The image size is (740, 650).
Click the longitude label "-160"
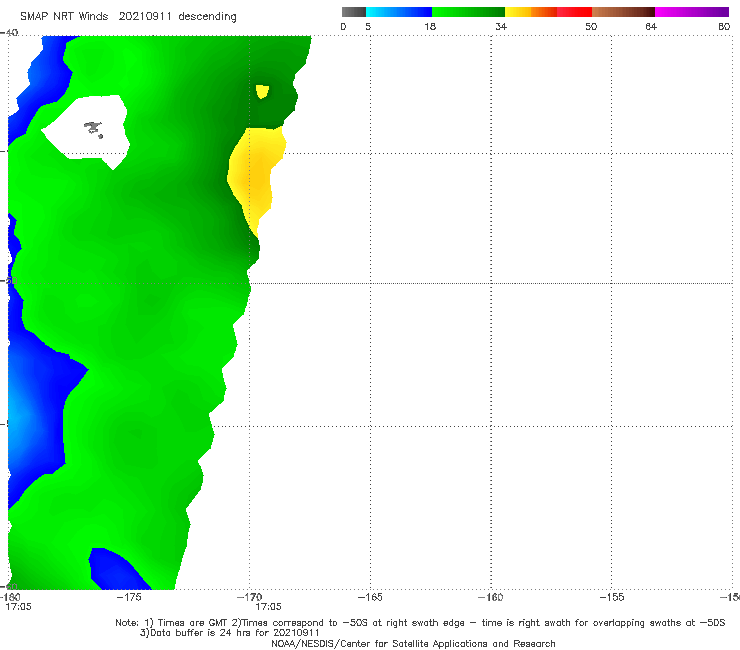pyautogui.click(x=491, y=597)
